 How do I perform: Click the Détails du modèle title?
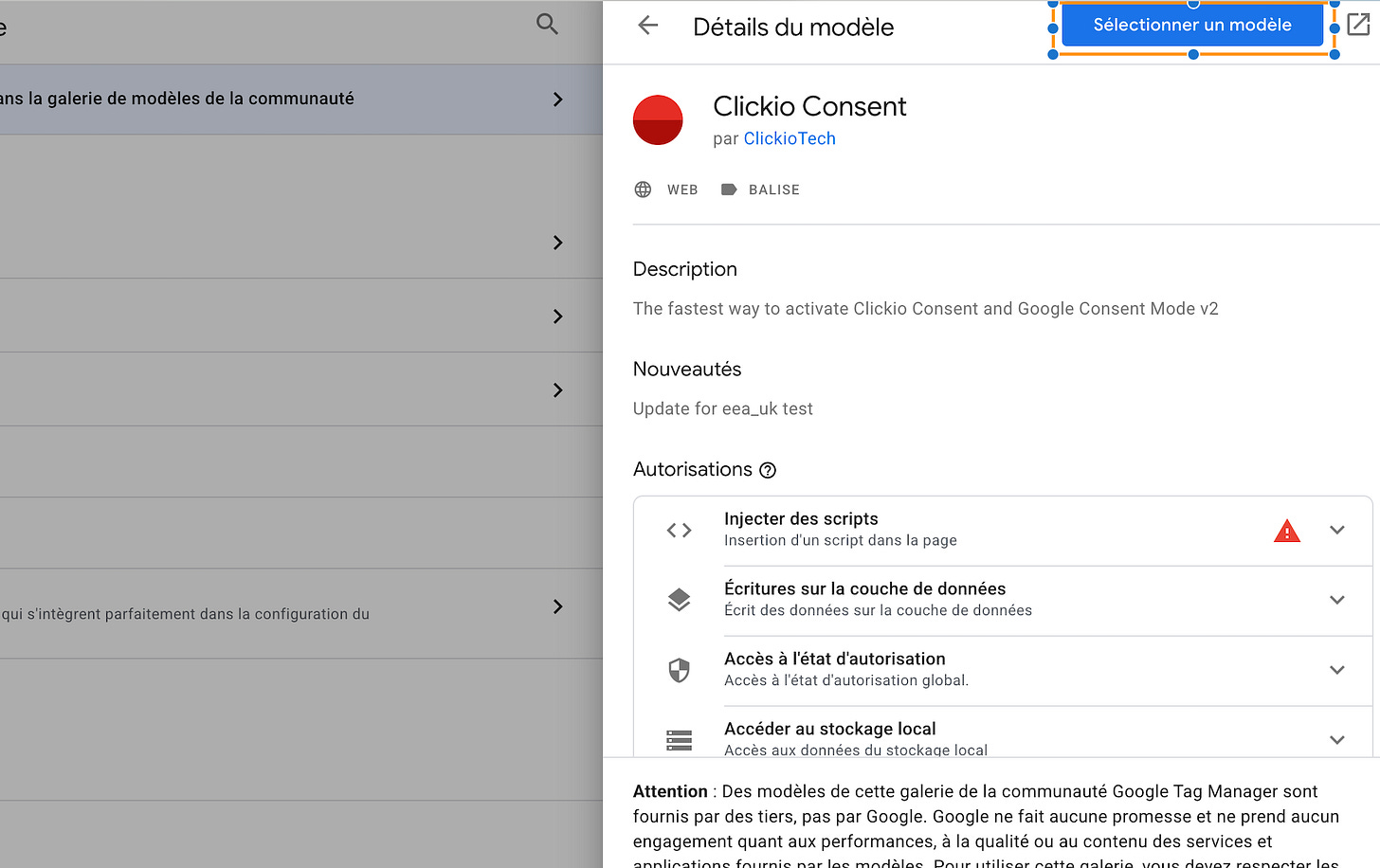(793, 27)
